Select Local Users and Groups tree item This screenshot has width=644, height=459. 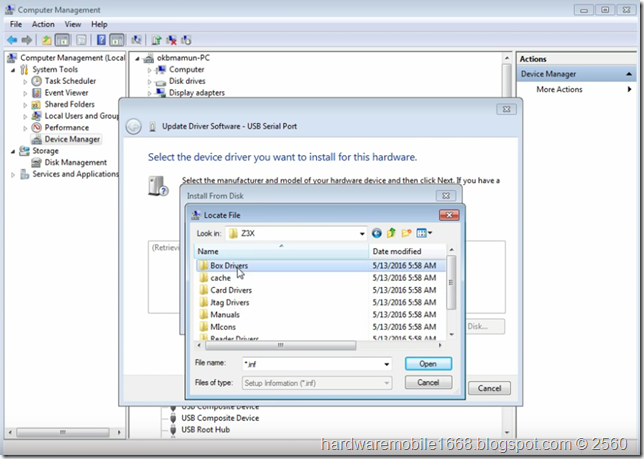(x=81, y=116)
